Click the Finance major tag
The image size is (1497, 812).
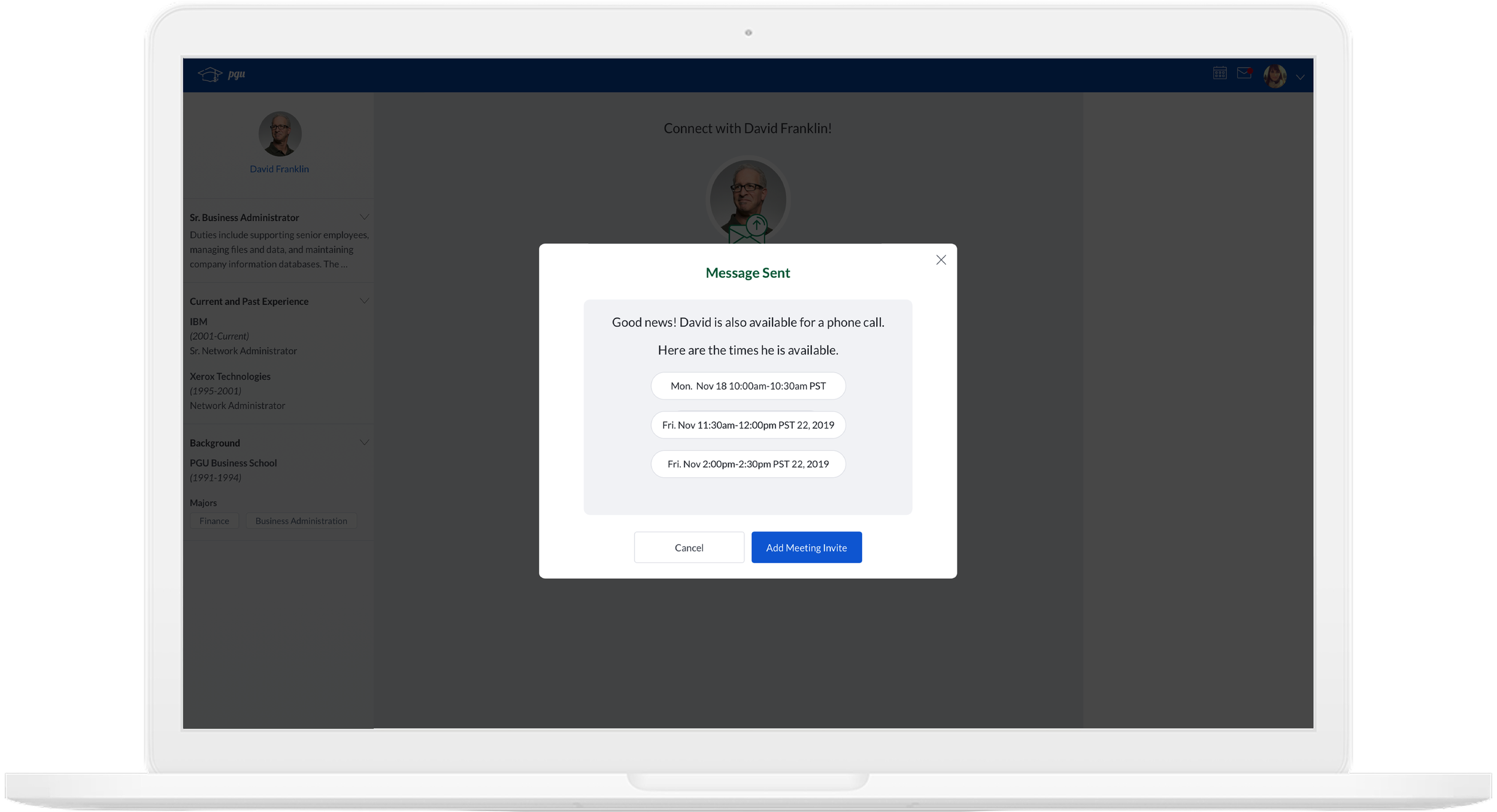pyautogui.click(x=214, y=521)
